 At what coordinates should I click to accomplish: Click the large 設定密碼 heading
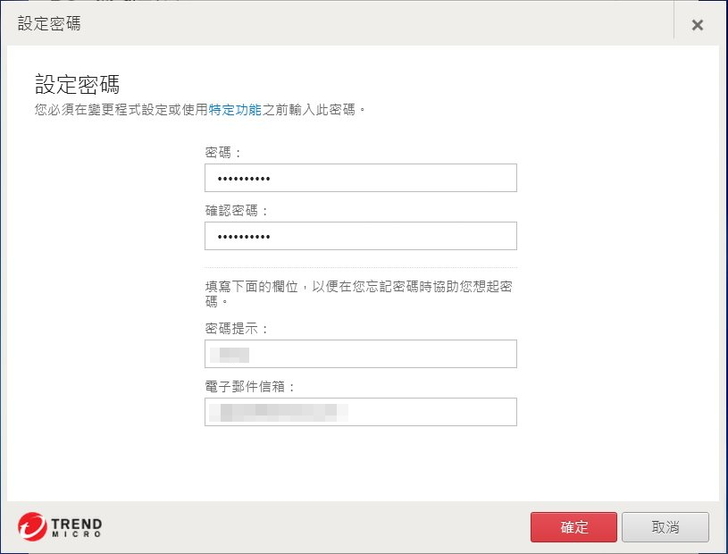click(x=77, y=84)
